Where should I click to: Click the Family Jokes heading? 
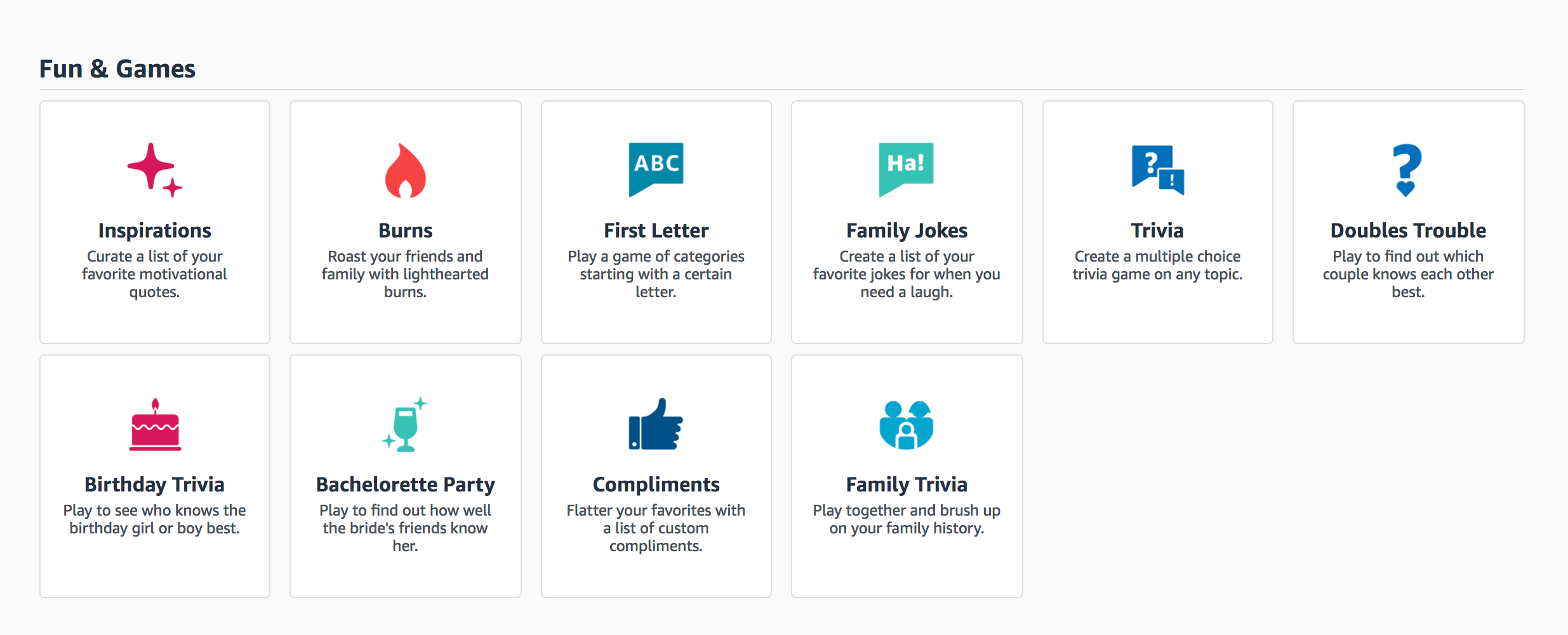(907, 230)
